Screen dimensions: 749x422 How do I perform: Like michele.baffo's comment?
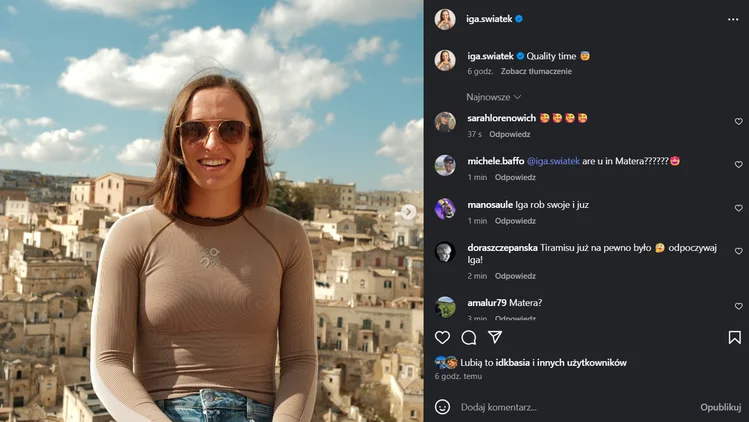coord(739,165)
